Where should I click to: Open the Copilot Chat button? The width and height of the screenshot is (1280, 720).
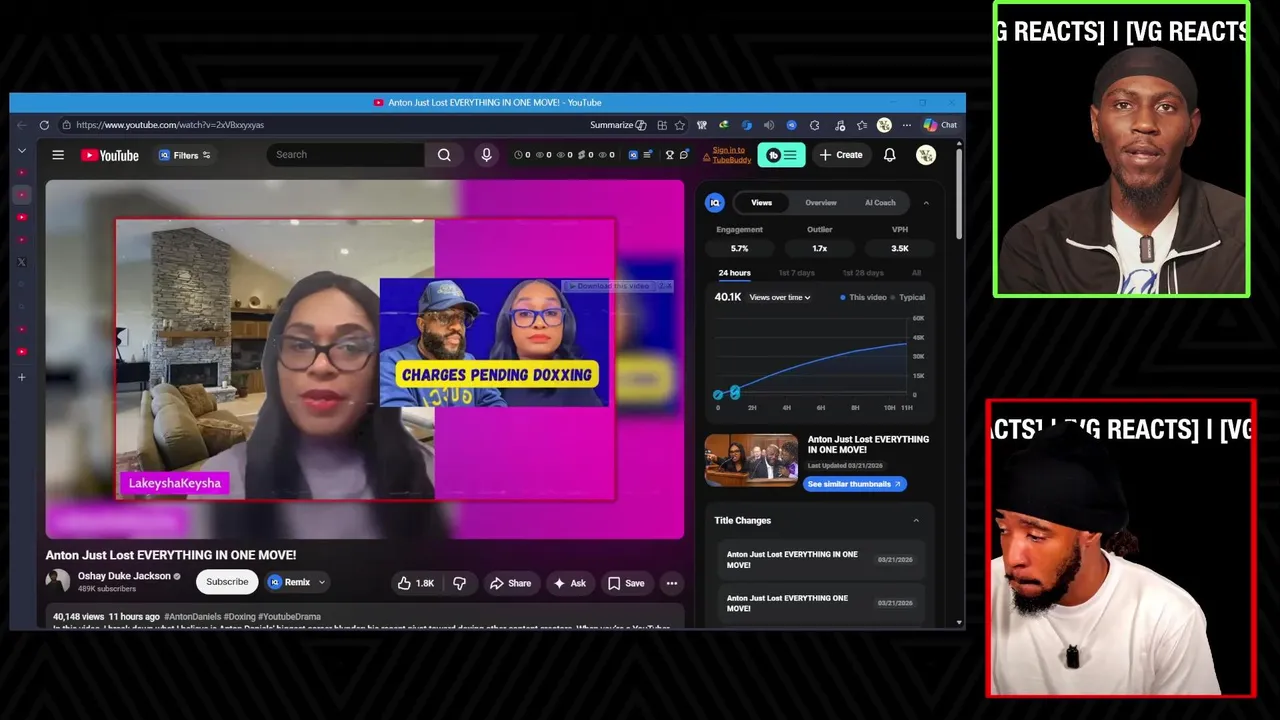[x=940, y=125]
